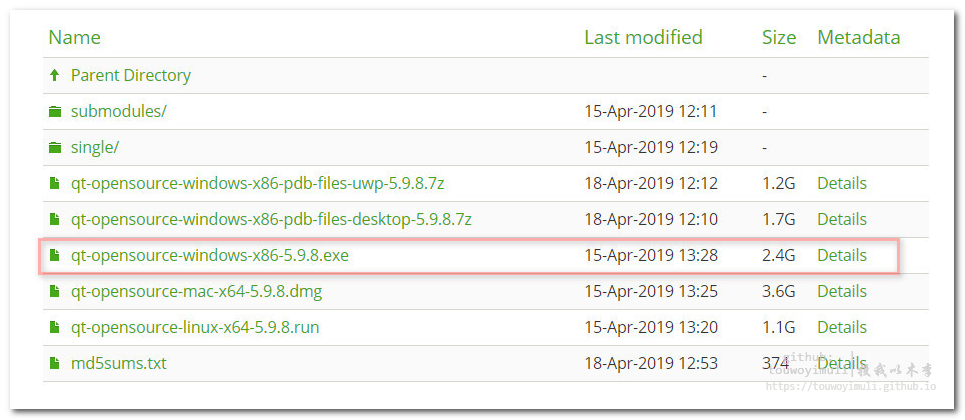The image size is (965, 420).
Task: Open Details for pdb-files-desktop 7z file
Action: (x=842, y=219)
